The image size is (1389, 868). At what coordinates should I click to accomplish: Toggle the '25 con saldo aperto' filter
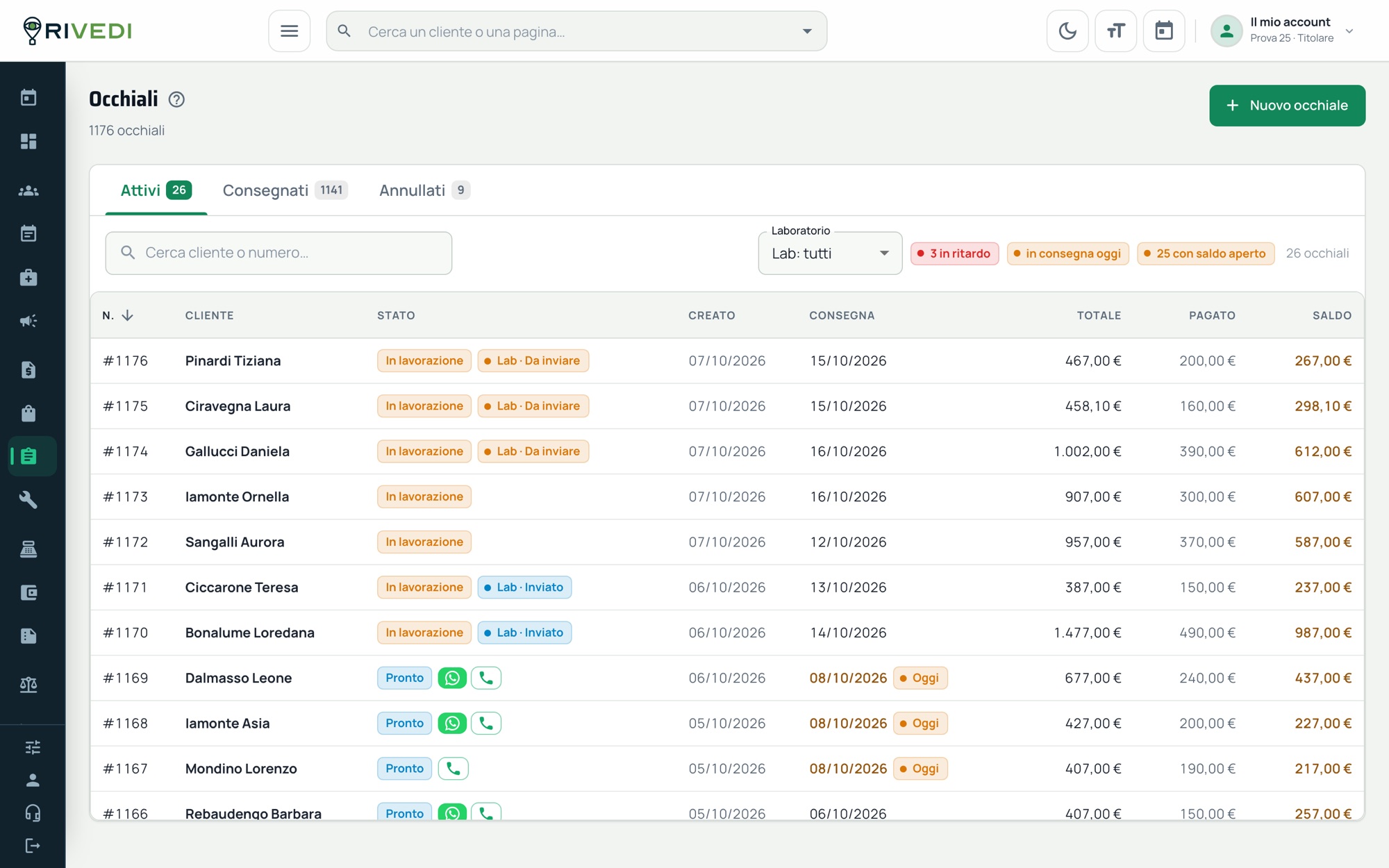coord(1205,253)
